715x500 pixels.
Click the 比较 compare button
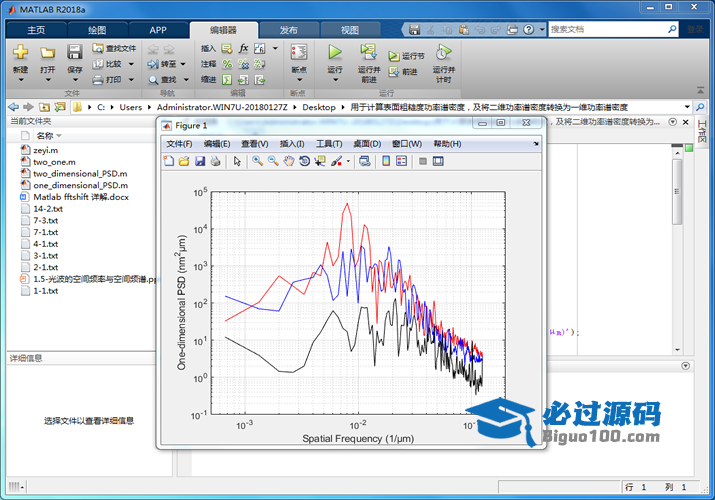[107, 64]
